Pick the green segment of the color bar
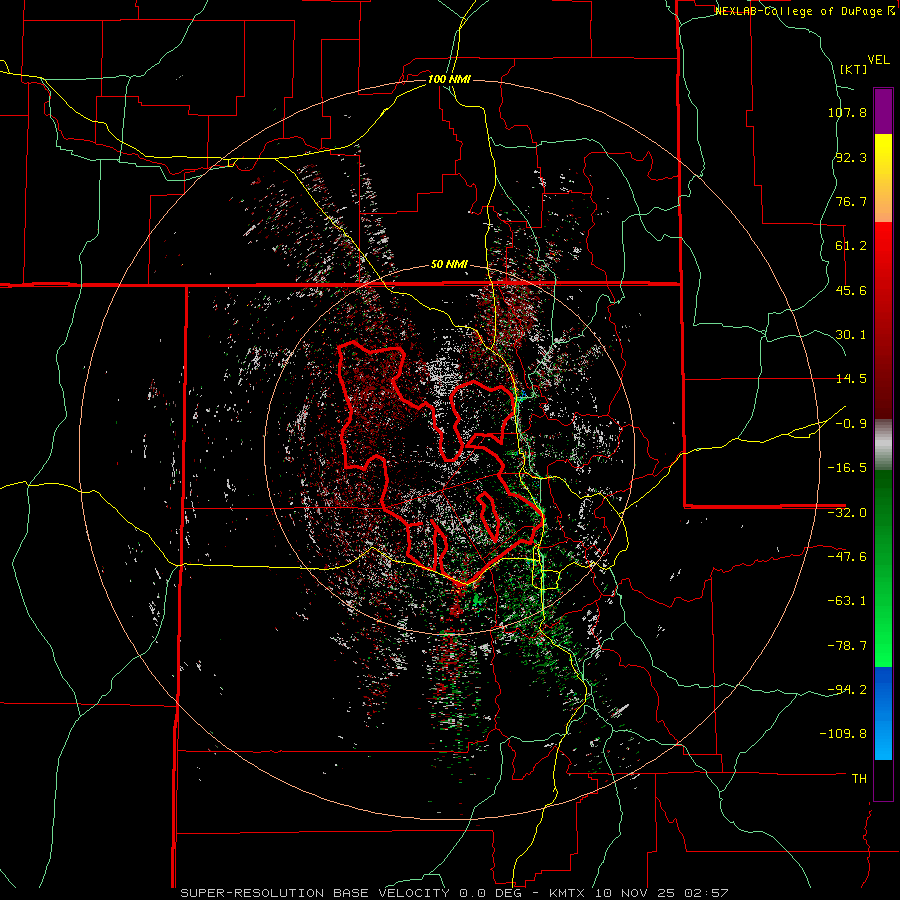Image resolution: width=900 pixels, height=900 pixels. [x=883, y=568]
